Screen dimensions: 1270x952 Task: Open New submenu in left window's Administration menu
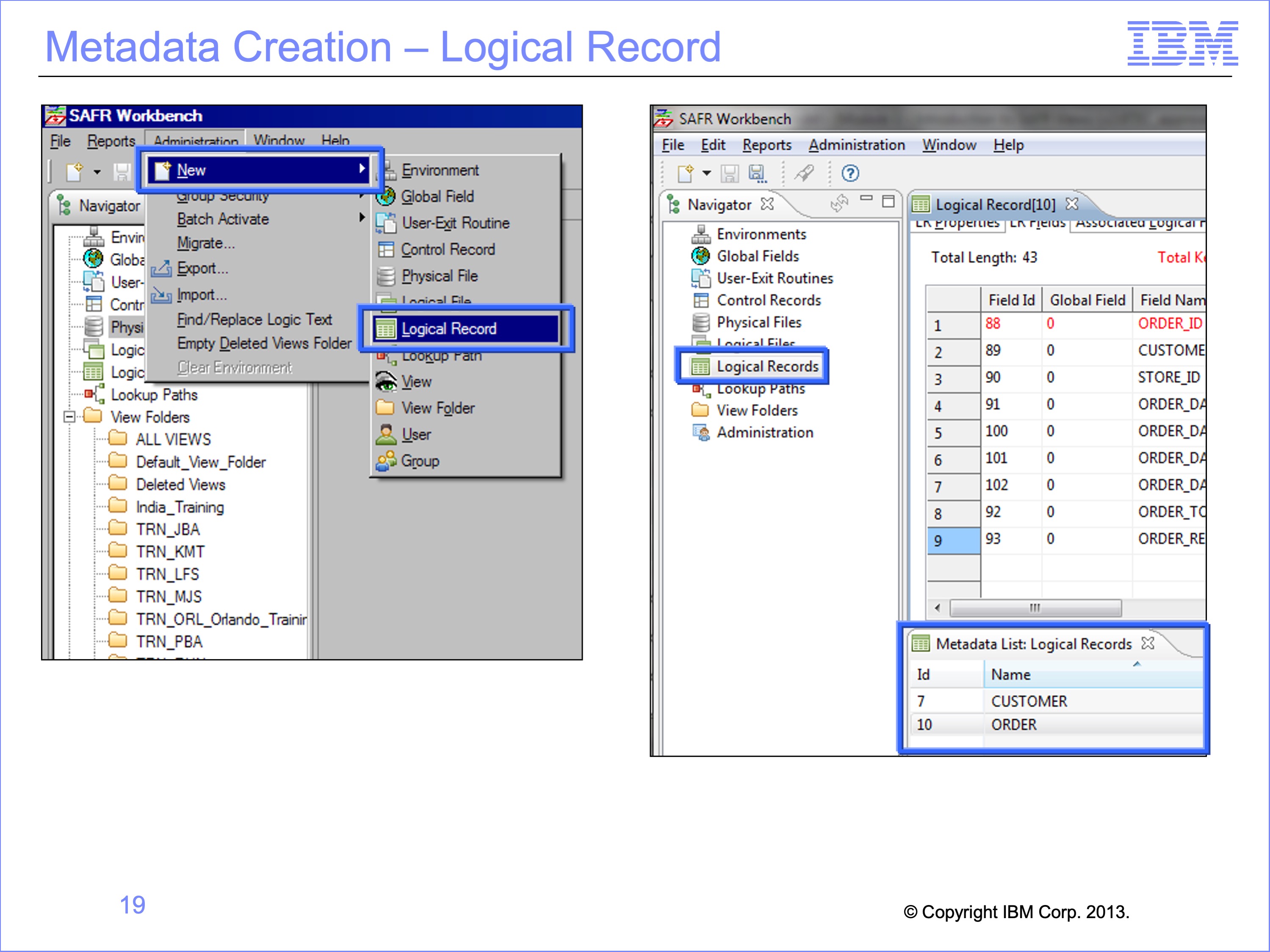pyautogui.click(x=259, y=170)
